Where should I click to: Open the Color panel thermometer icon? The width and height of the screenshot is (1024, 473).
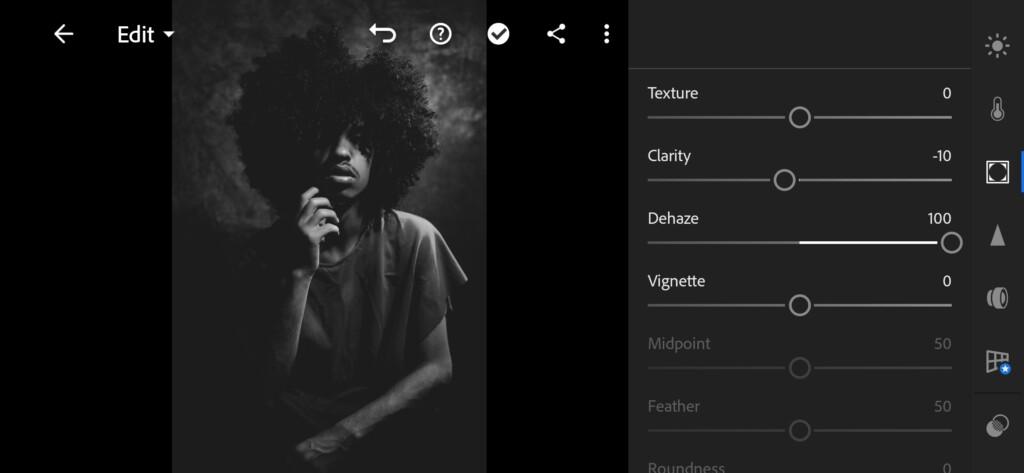(997, 108)
